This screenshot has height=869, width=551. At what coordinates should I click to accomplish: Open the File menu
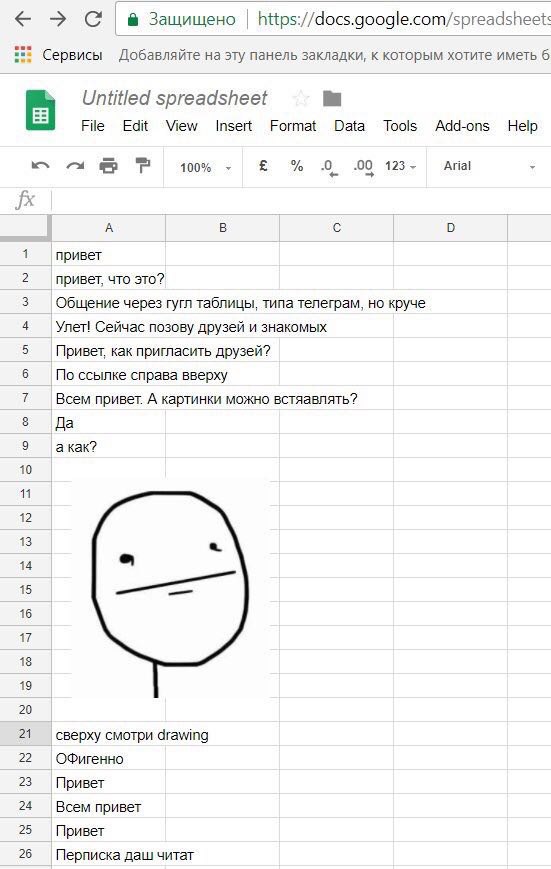coord(93,126)
